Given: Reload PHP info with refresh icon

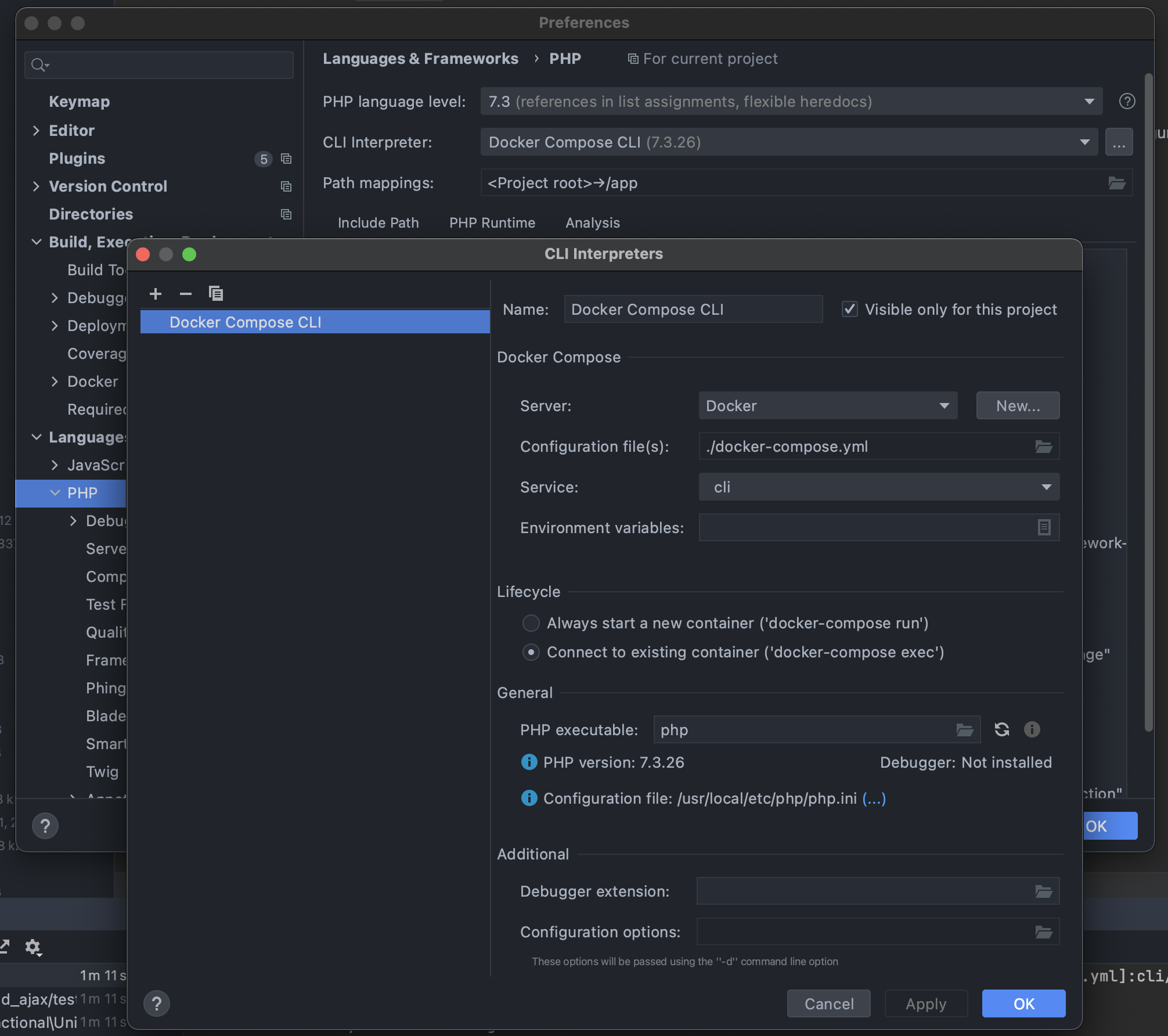Looking at the screenshot, I should click(1002, 729).
